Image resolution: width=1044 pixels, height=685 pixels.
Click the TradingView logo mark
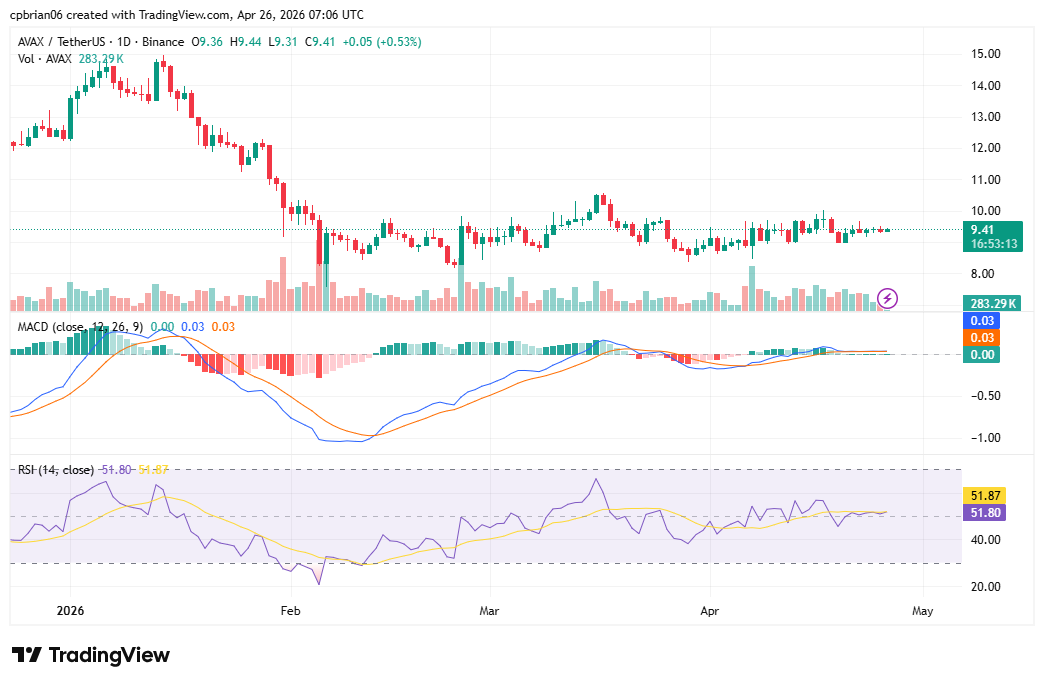[x=27, y=656]
